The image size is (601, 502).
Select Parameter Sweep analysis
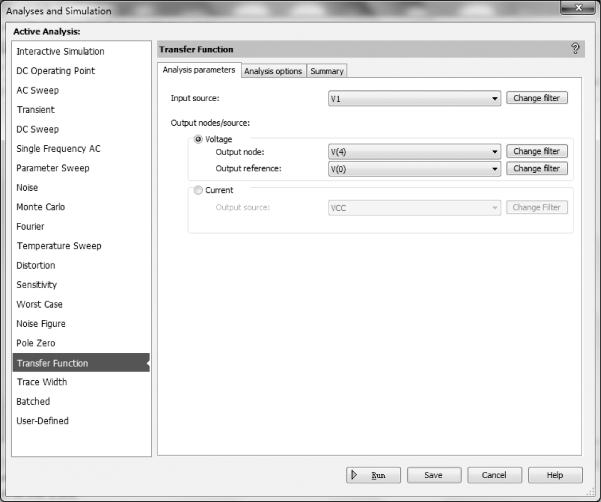[x=81, y=168]
